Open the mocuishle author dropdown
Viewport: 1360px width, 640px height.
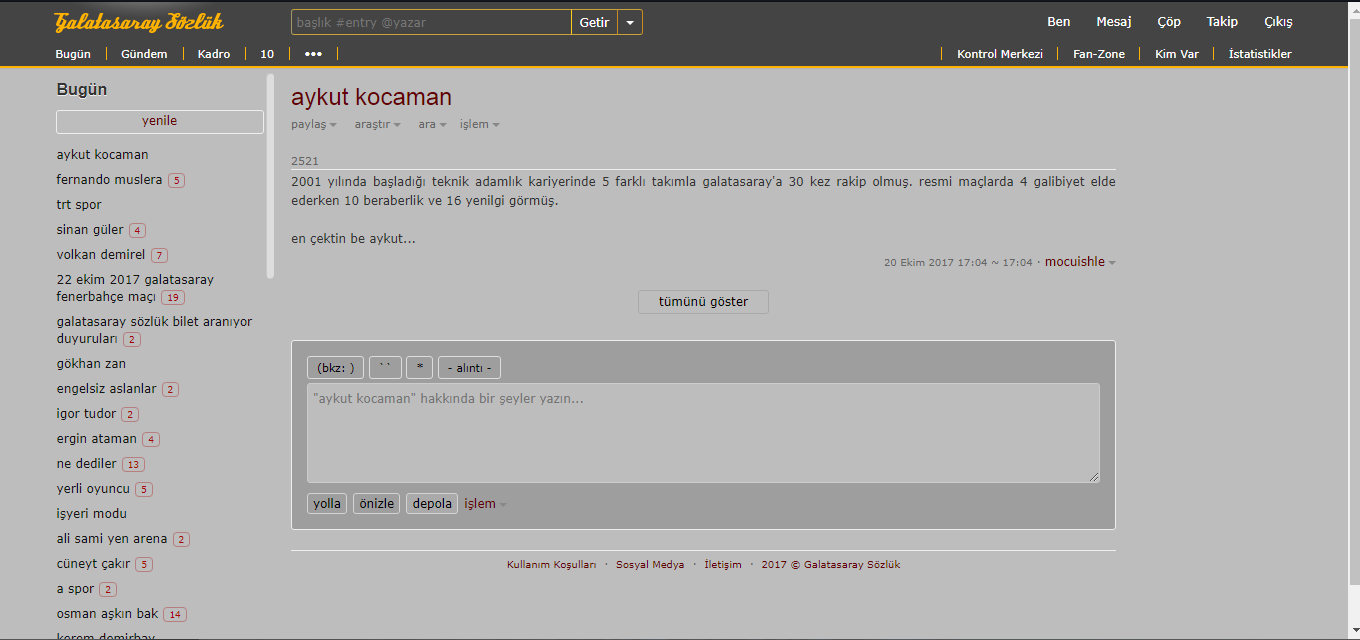click(1080, 262)
